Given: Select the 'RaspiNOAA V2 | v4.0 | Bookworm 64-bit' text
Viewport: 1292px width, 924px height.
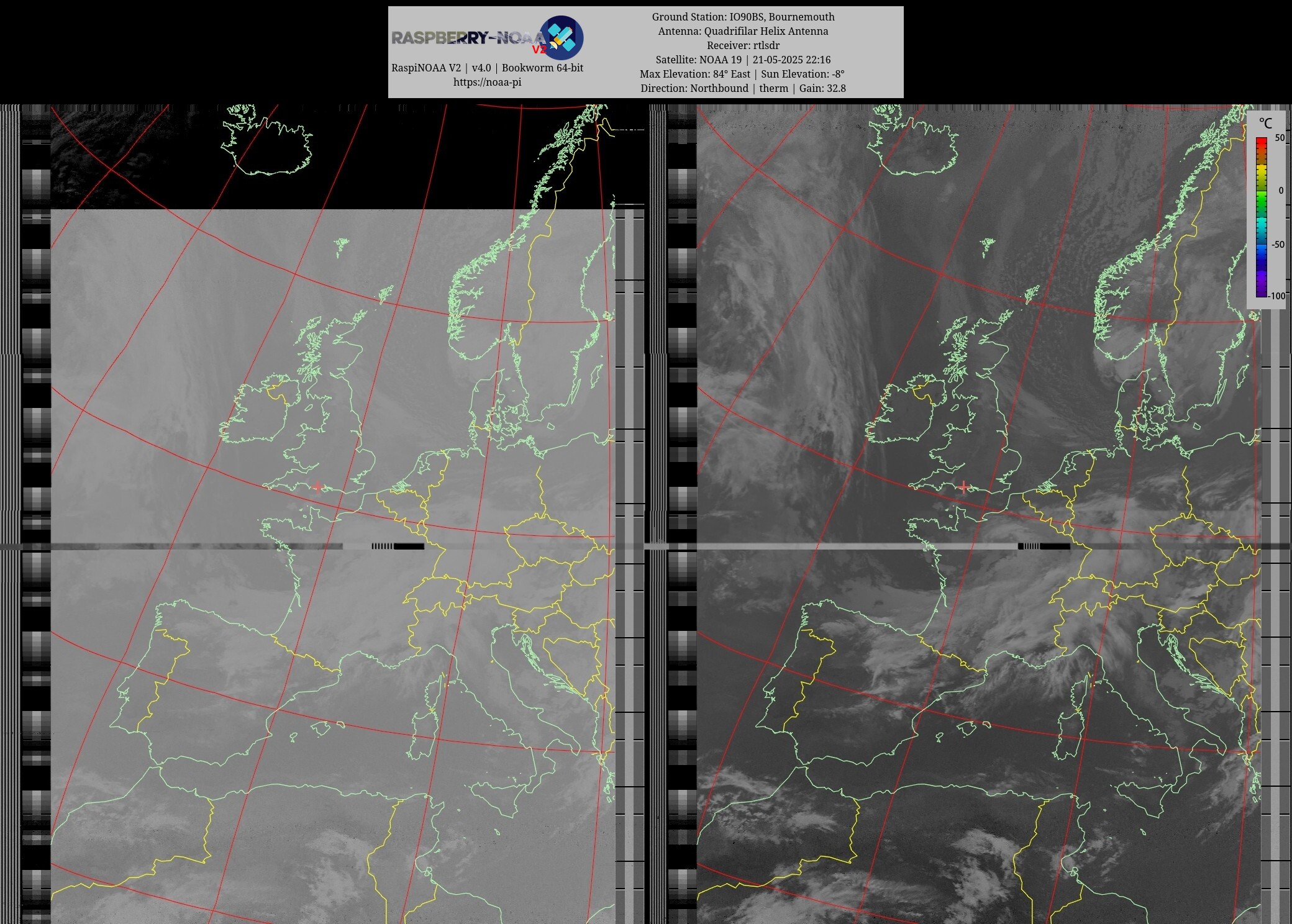Looking at the screenshot, I should [487, 68].
